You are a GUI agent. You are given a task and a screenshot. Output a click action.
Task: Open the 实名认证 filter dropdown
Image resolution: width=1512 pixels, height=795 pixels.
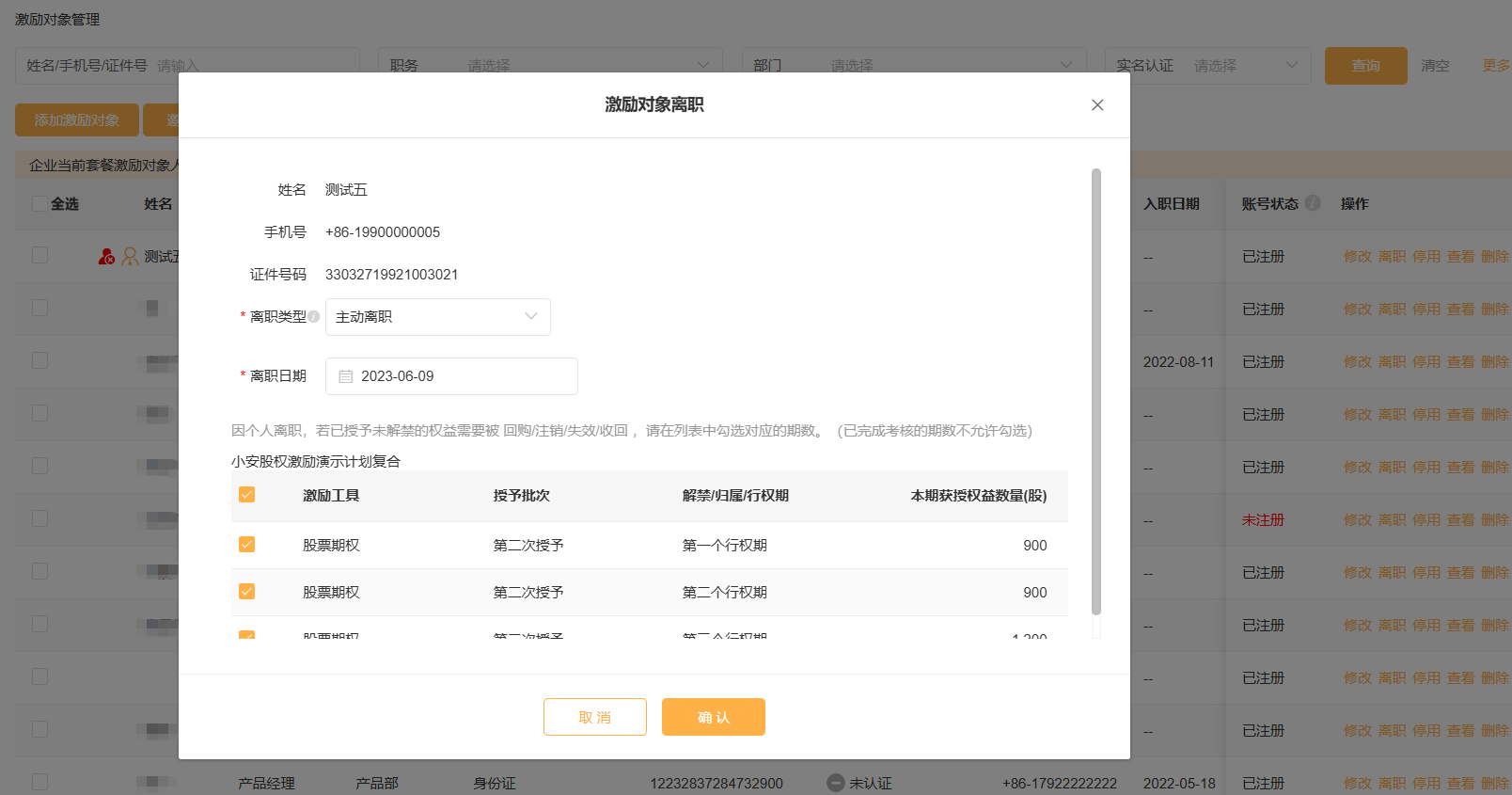pos(1208,66)
